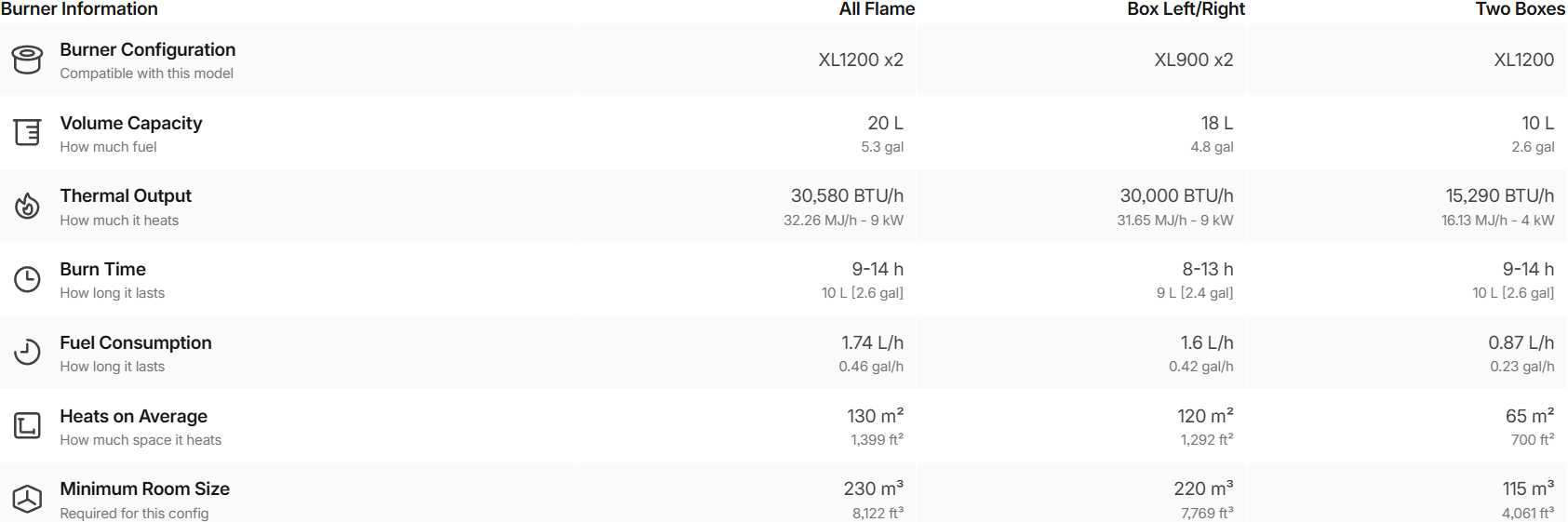Screen dimensions: 1568x522
Task: Click the 130 m² heating area value
Action: click(x=875, y=416)
